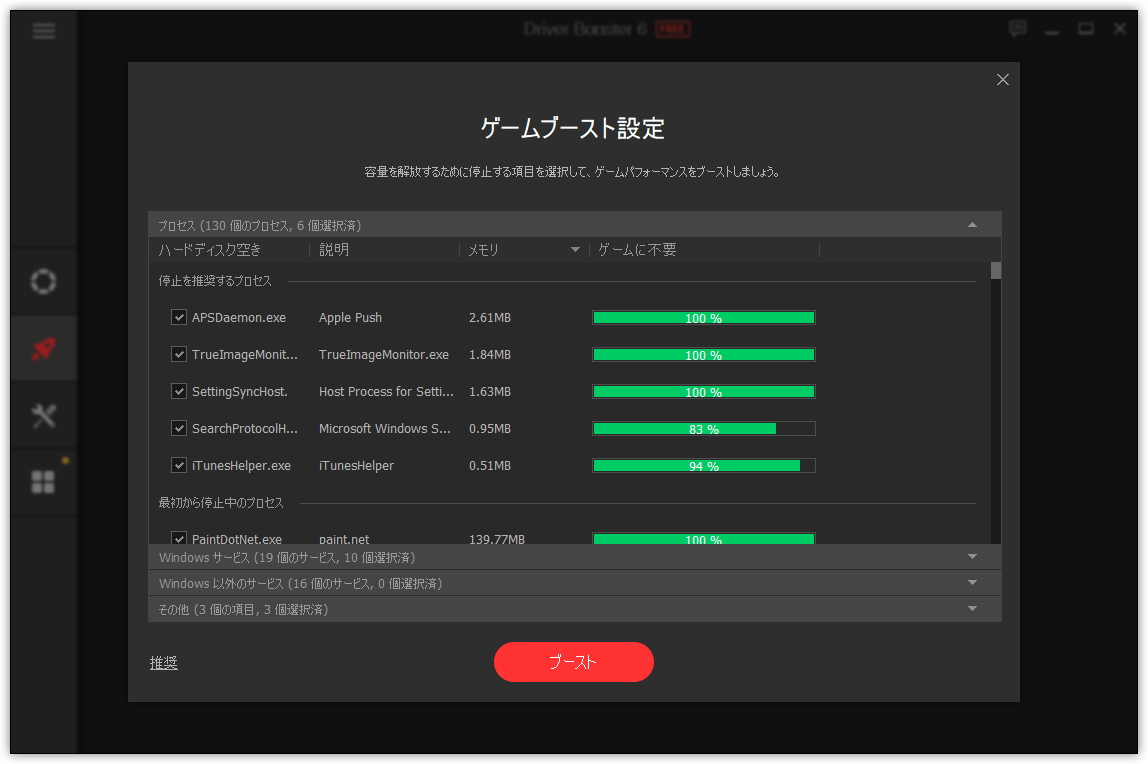Expand the Windows サービス section
Image resolution: width=1148 pixels, height=764 pixels.
point(972,557)
